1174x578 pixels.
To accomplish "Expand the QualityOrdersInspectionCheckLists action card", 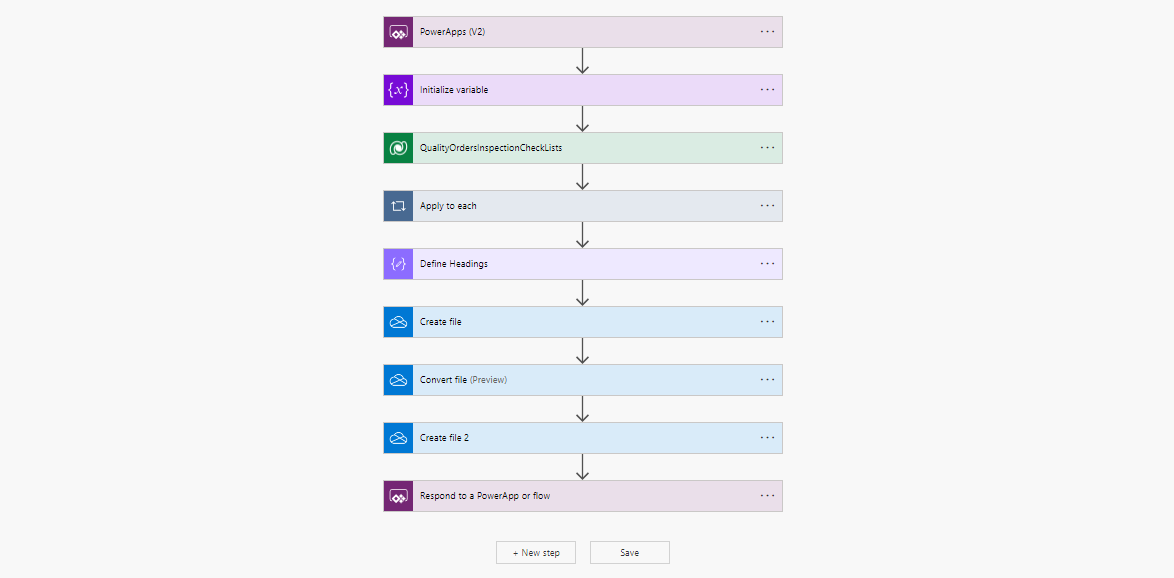I will (x=583, y=148).
